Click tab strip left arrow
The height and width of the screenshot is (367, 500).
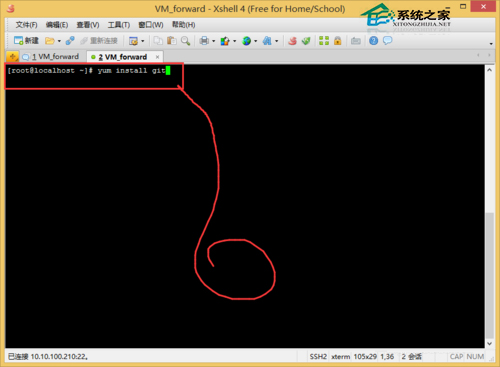[x=478, y=55]
